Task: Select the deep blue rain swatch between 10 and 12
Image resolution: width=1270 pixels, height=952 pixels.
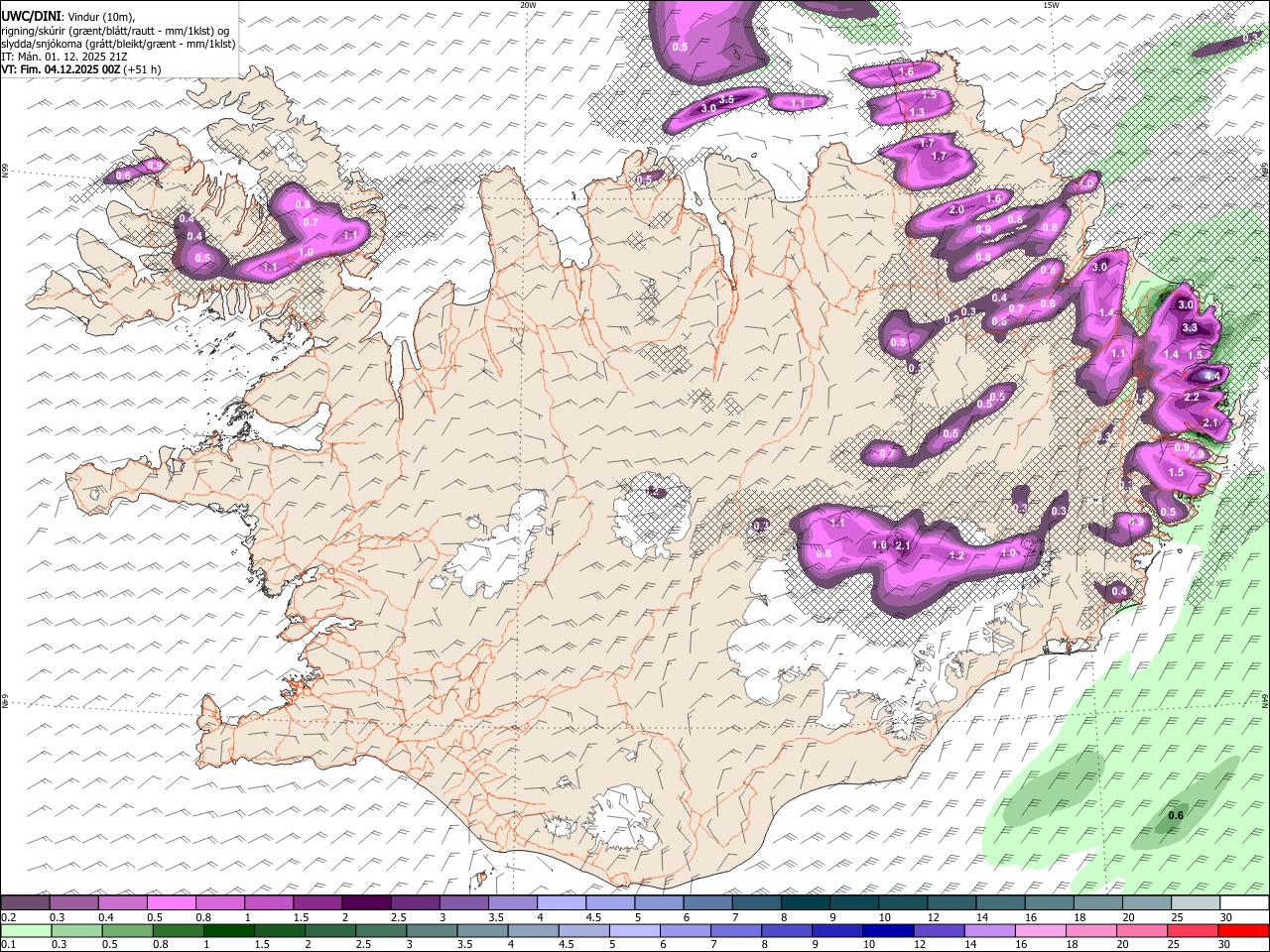Action: 888,930
